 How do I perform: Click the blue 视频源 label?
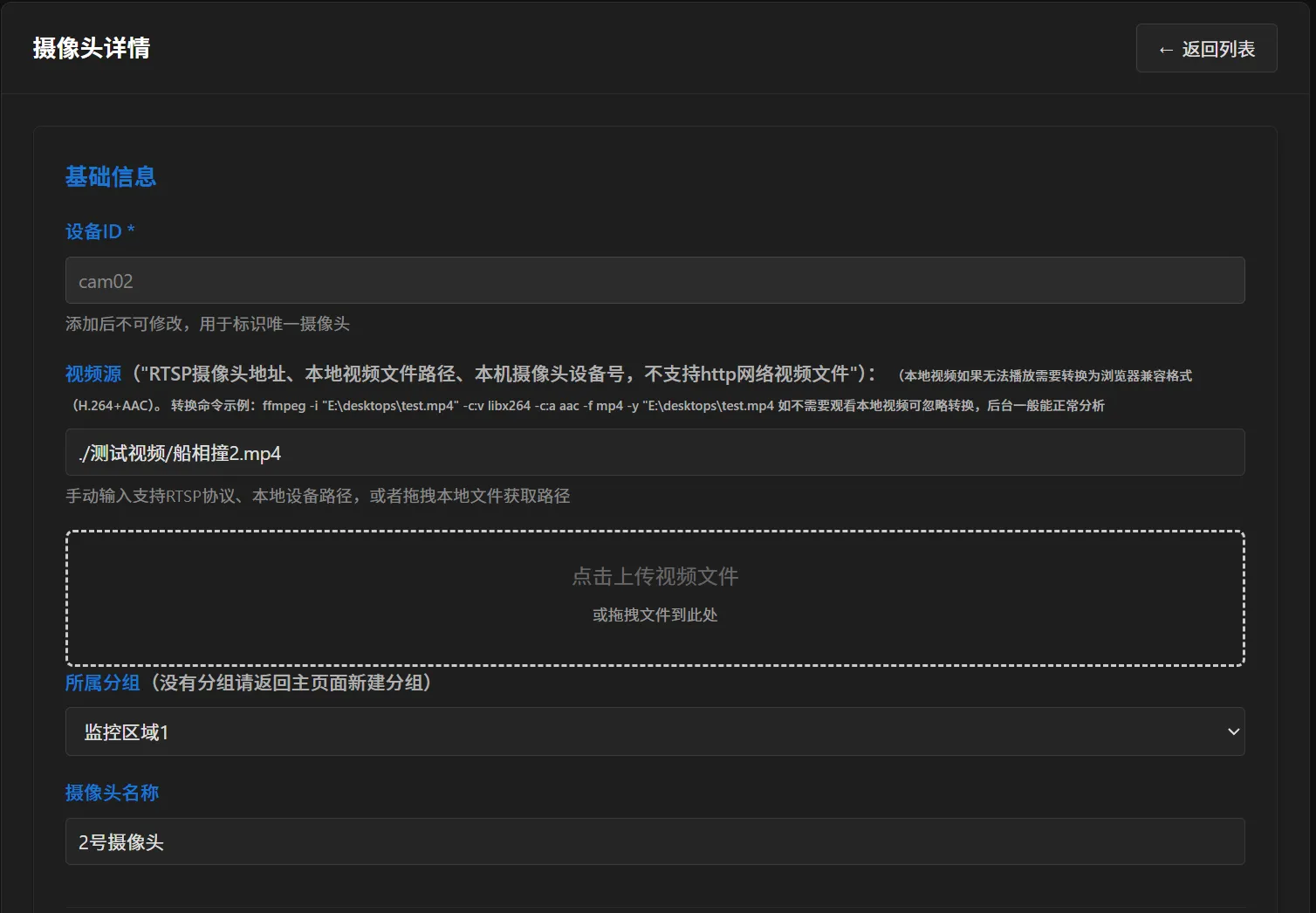pos(93,374)
